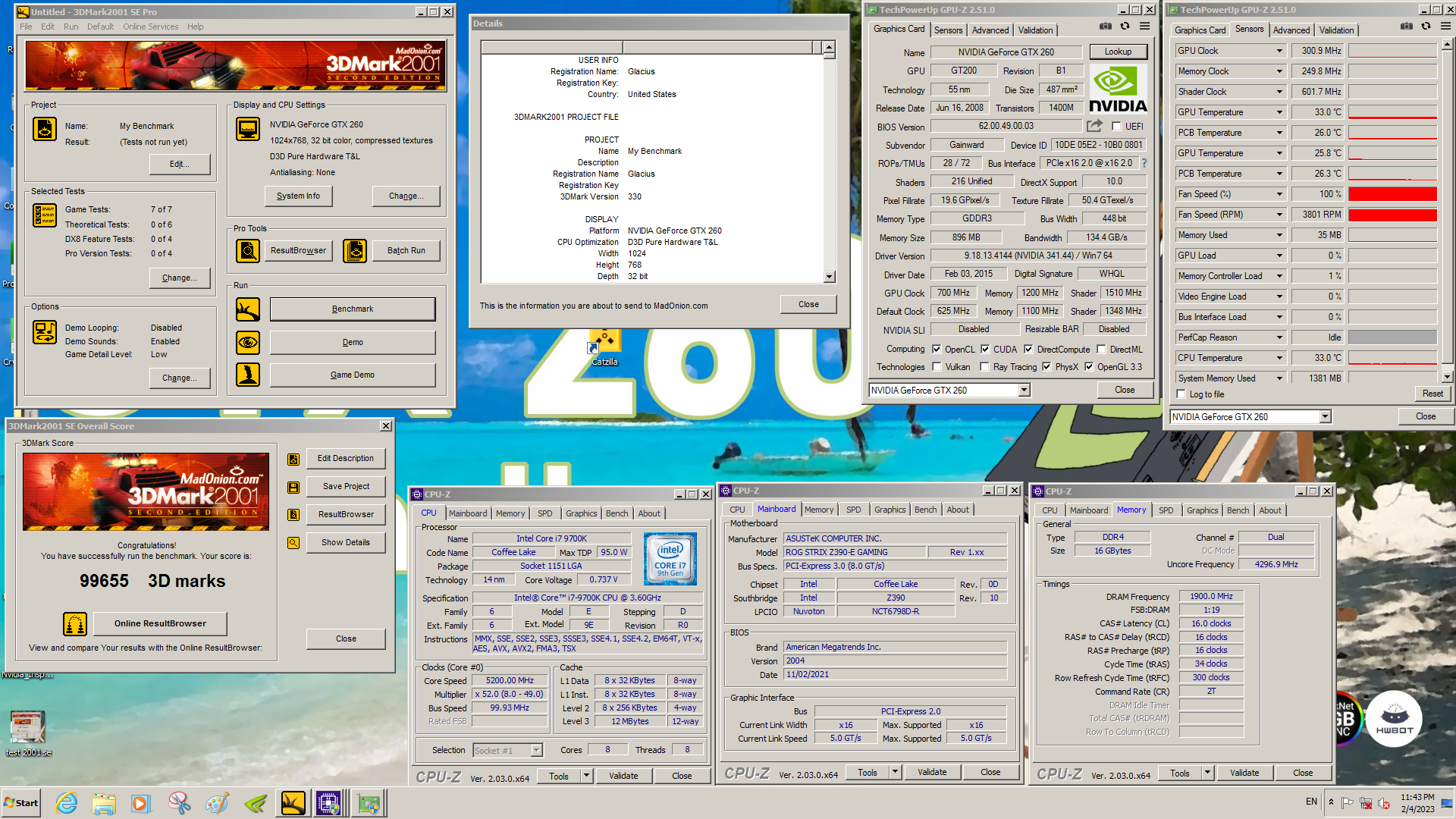Toggle the Ray Tracing checkbox

click(984, 367)
